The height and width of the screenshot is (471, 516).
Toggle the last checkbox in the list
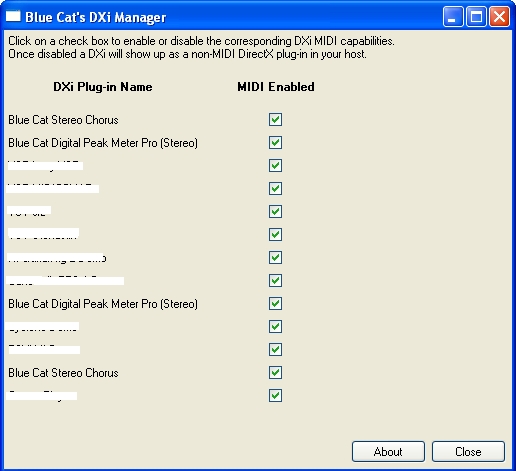(x=275, y=395)
